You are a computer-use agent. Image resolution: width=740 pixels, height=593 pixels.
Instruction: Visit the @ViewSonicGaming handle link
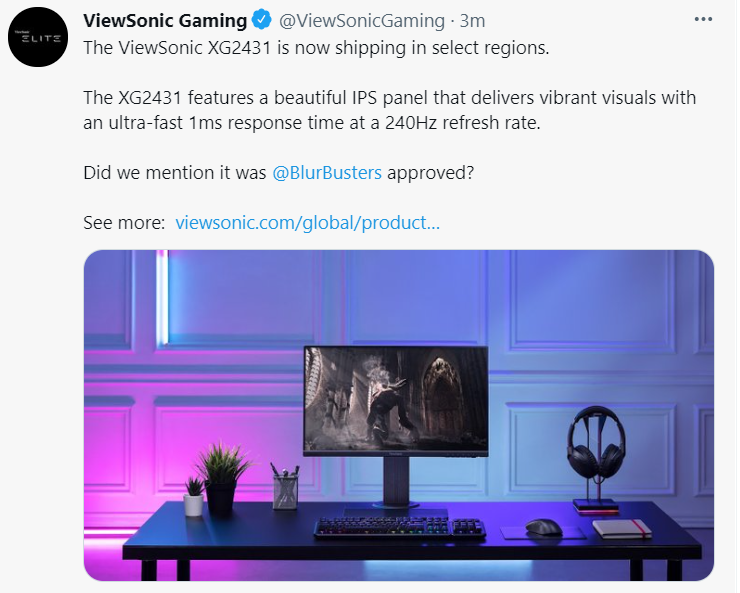click(362, 21)
